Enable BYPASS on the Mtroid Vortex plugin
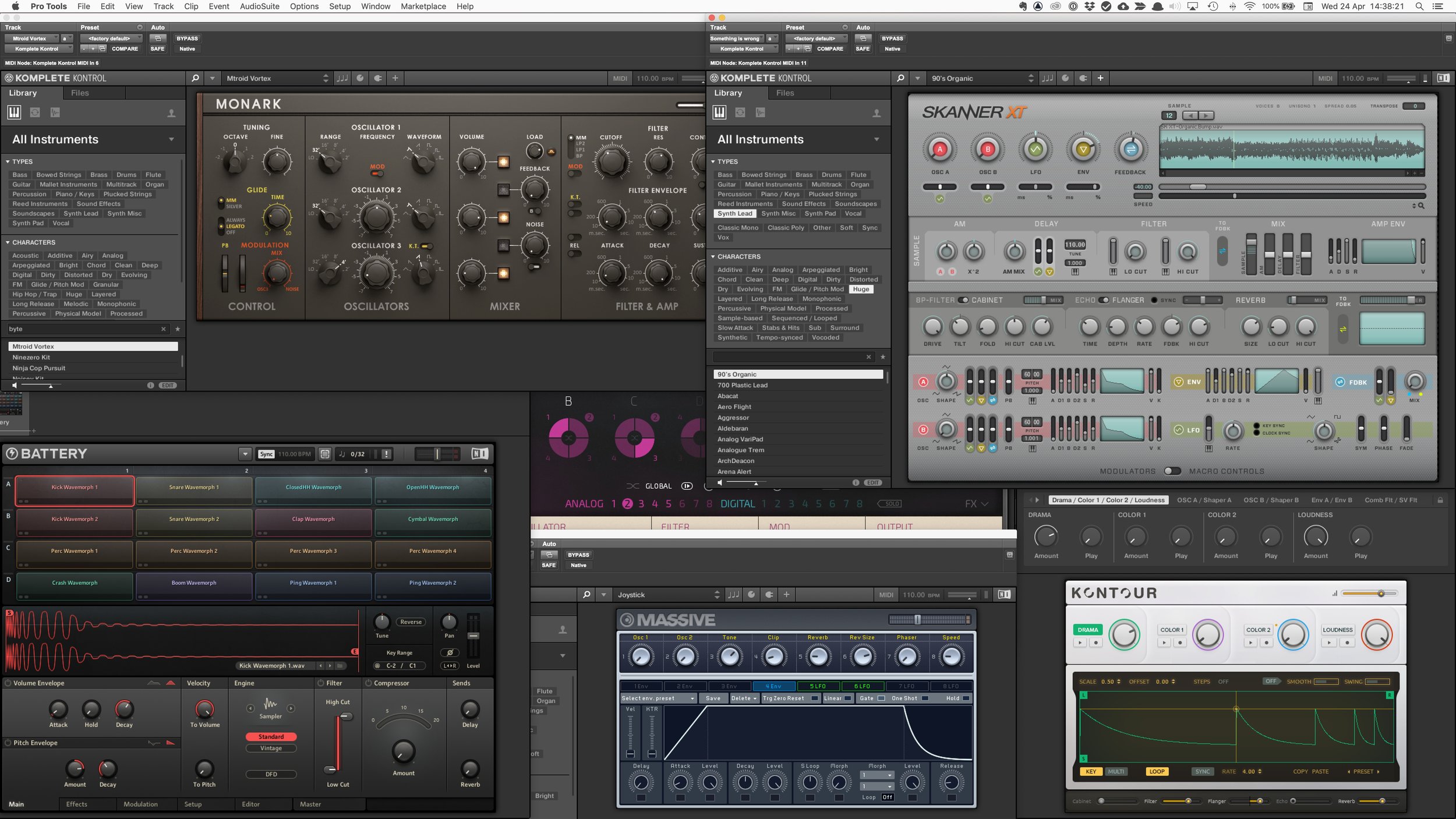 tap(187, 38)
